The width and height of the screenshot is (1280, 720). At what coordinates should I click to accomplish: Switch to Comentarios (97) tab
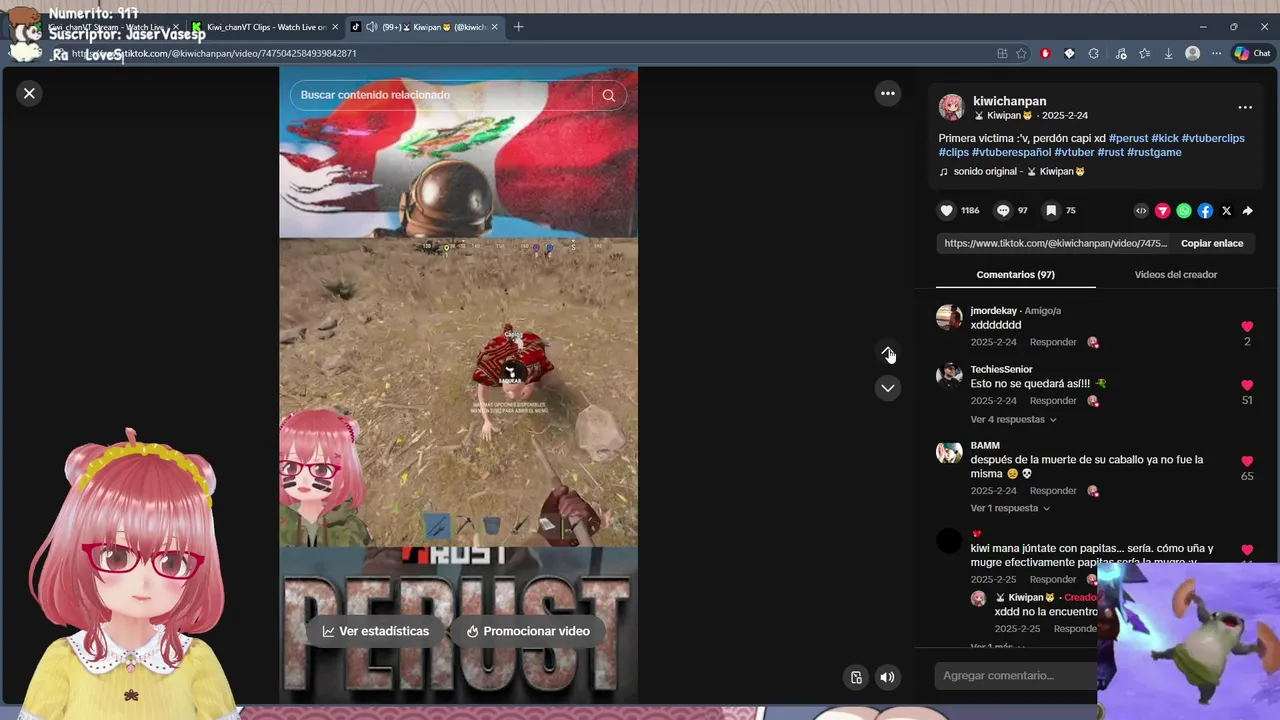click(1015, 274)
